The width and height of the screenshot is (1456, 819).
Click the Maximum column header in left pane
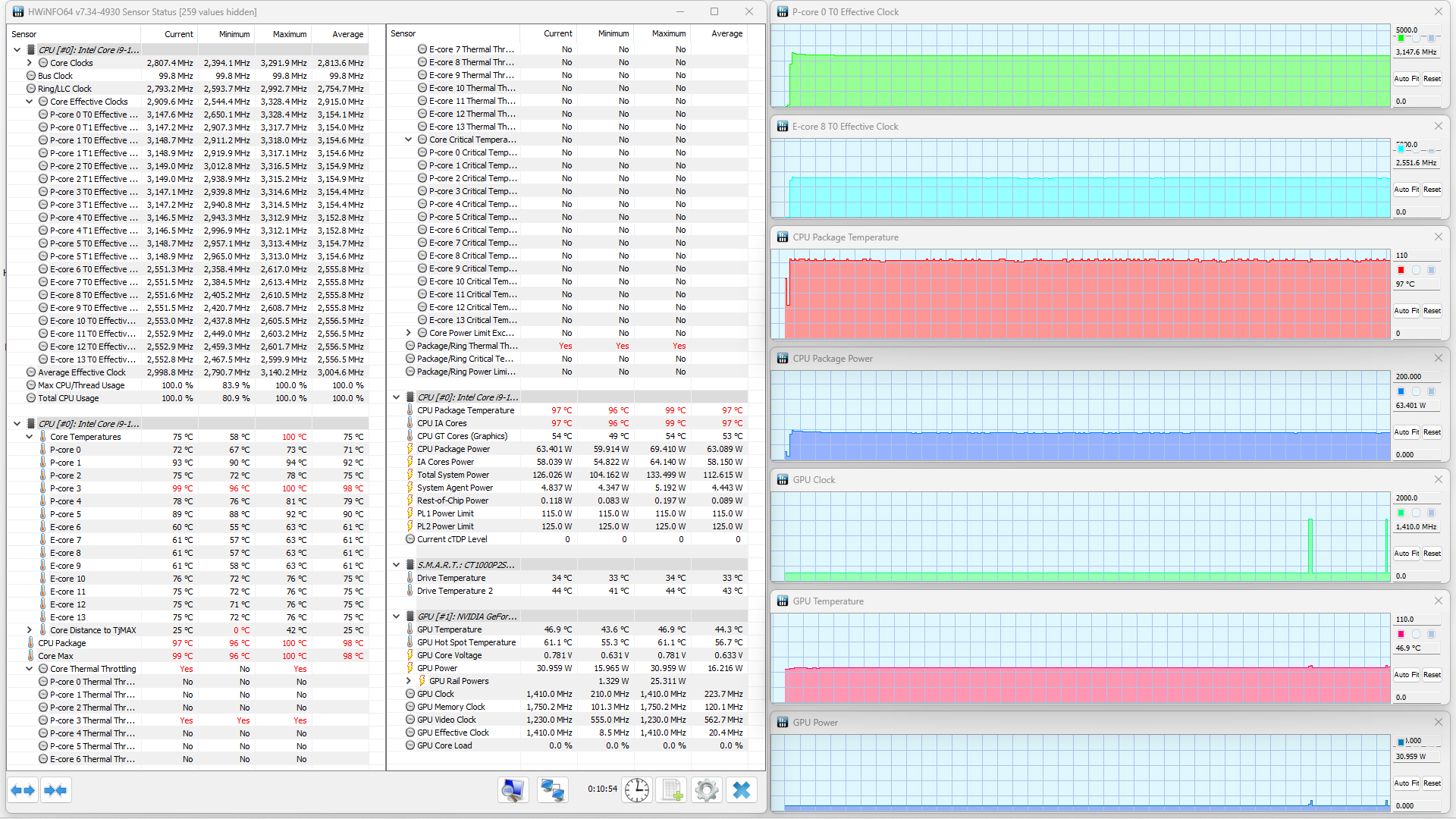(290, 34)
